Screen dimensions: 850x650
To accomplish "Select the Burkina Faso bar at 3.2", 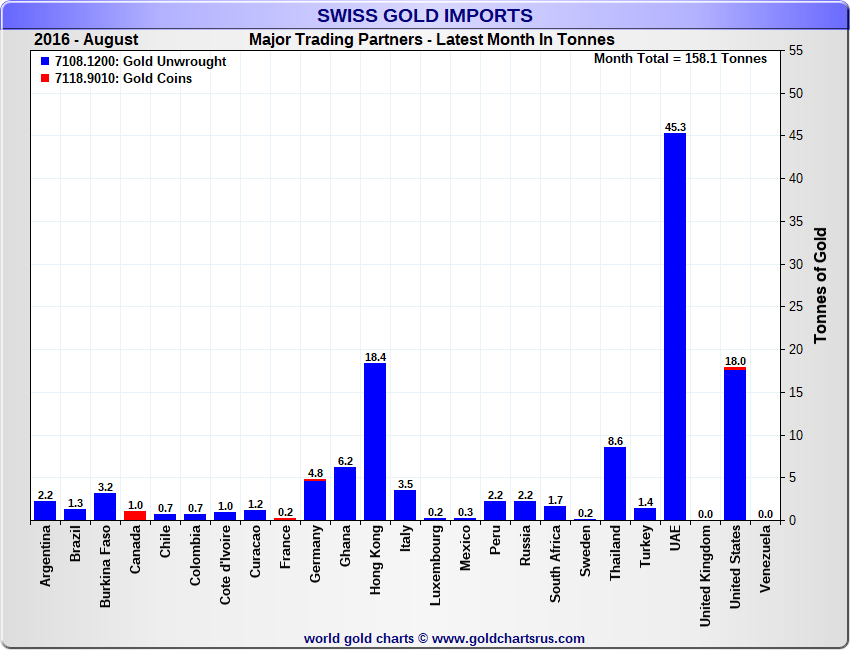I will coord(105,506).
